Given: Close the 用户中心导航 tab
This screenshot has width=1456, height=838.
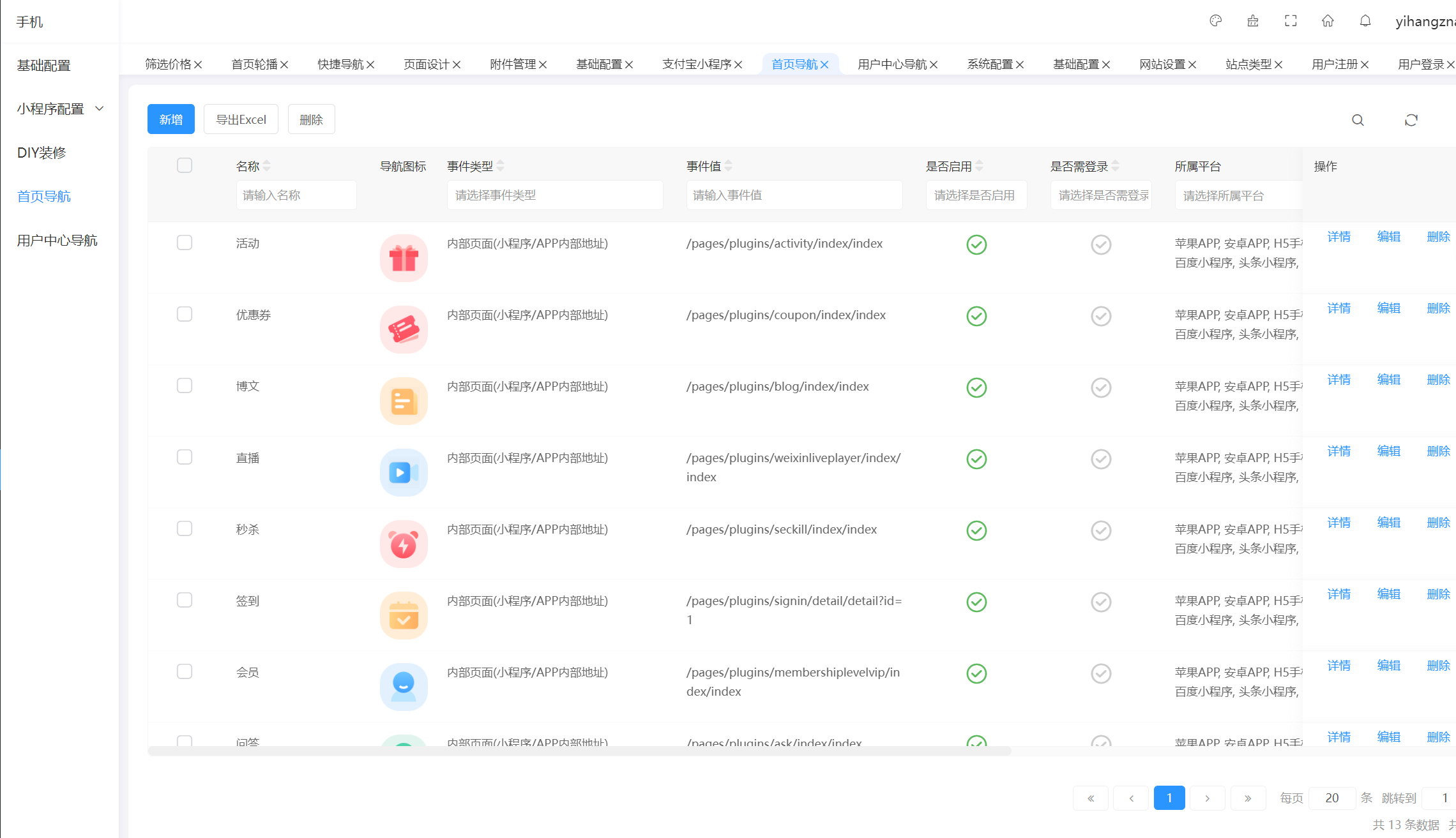Looking at the screenshot, I should point(934,64).
